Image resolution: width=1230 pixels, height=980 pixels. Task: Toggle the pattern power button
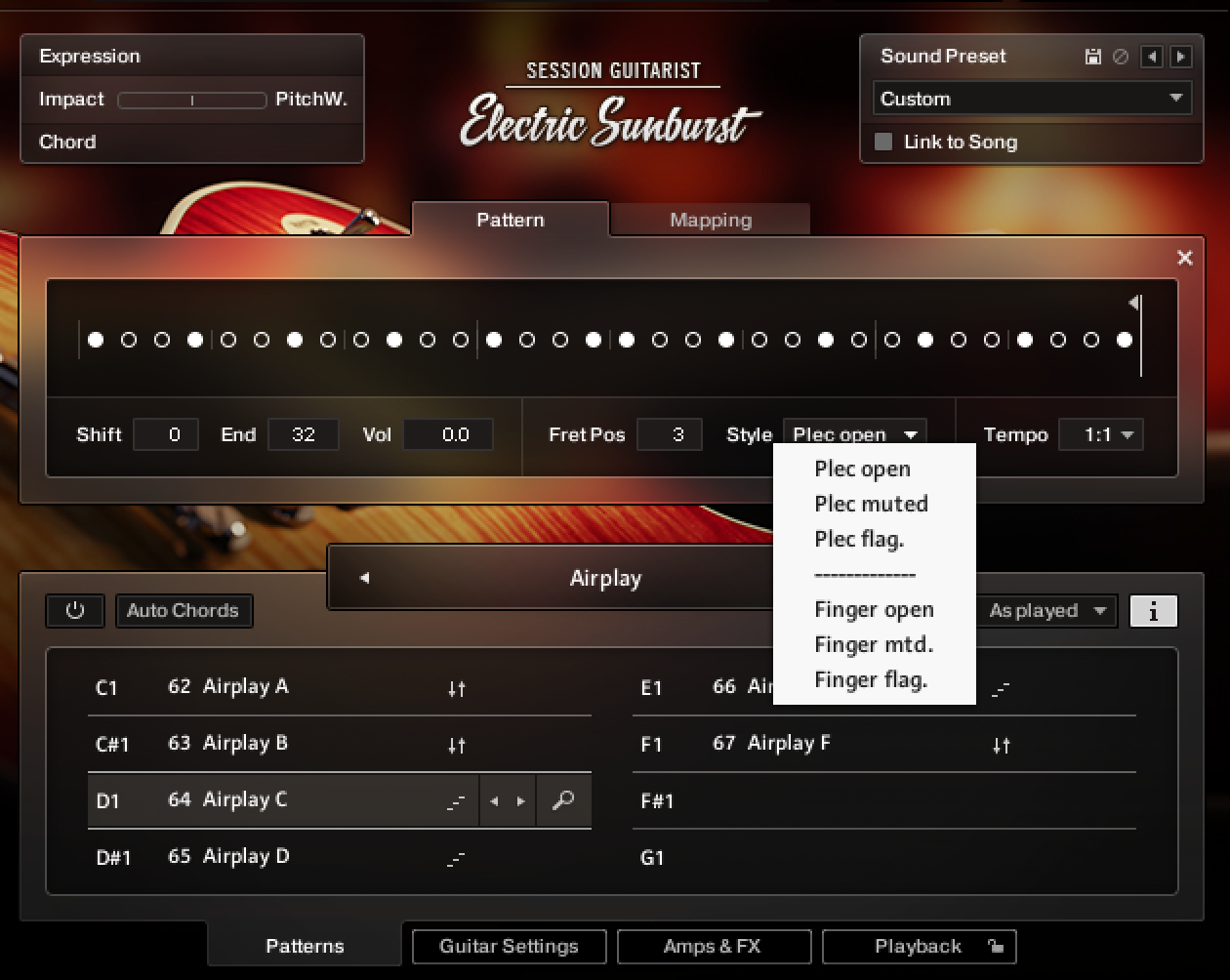75,611
